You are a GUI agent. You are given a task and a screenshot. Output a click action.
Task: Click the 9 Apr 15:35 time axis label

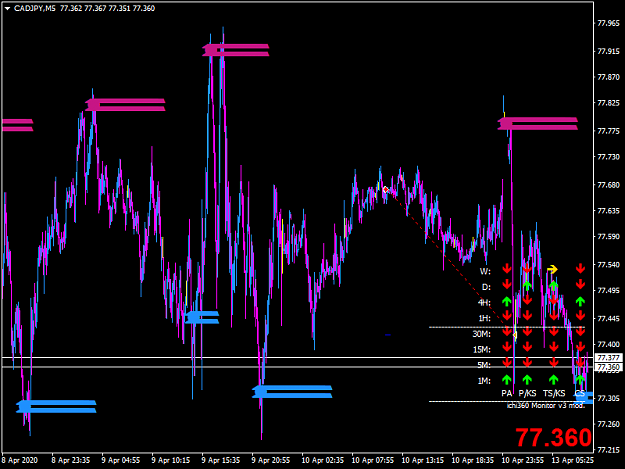[220, 460]
